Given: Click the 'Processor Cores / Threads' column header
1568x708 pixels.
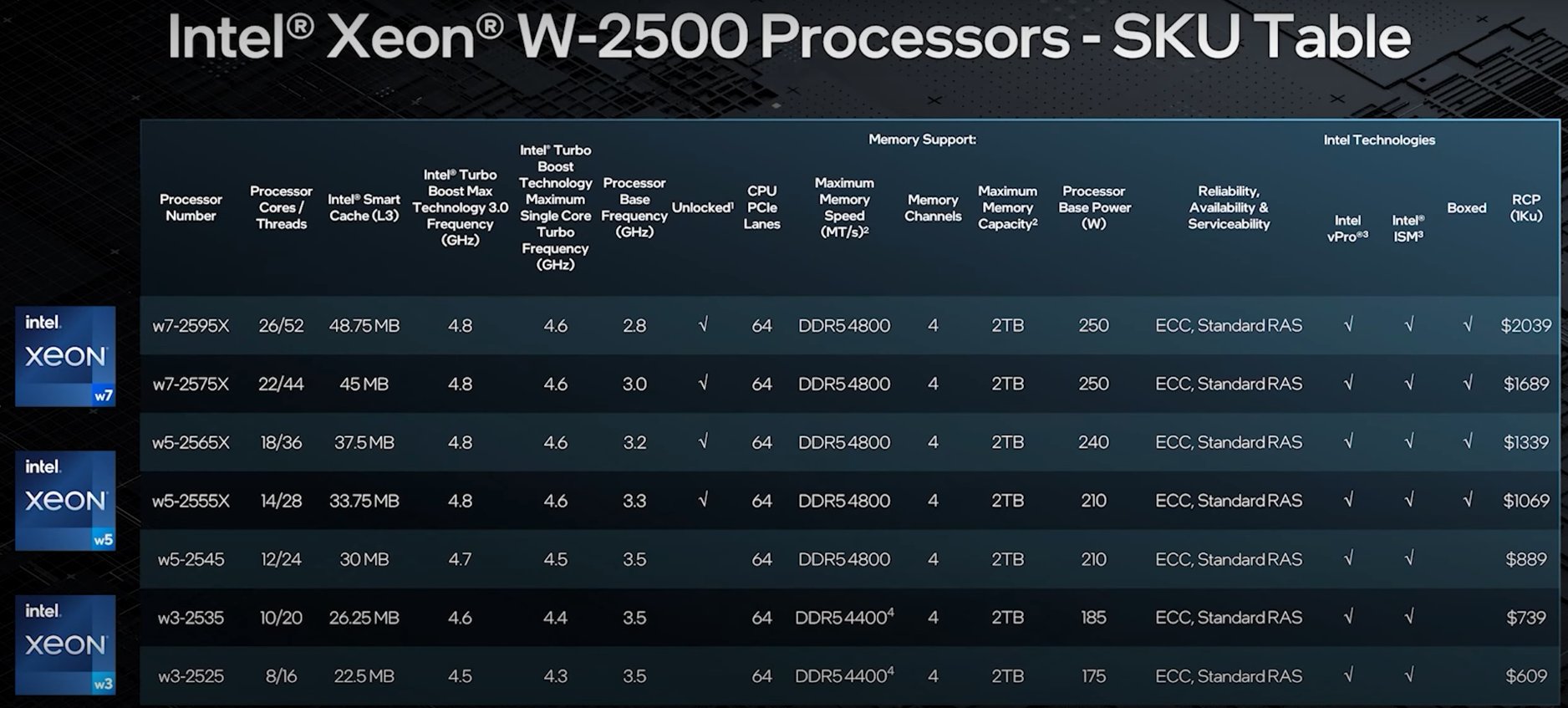Looking at the screenshot, I should tap(281, 207).
